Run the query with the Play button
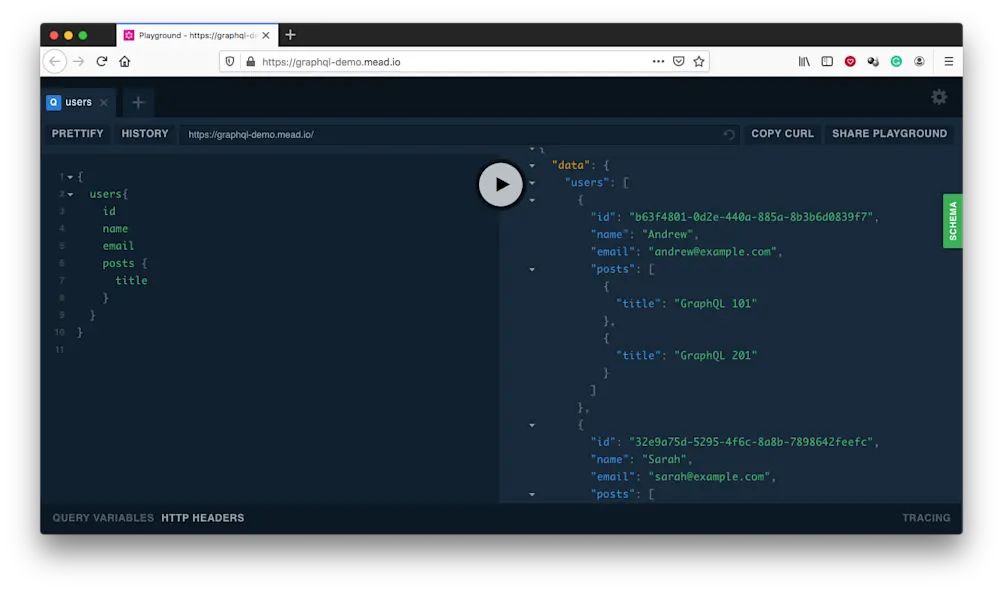 (x=500, y=184)
